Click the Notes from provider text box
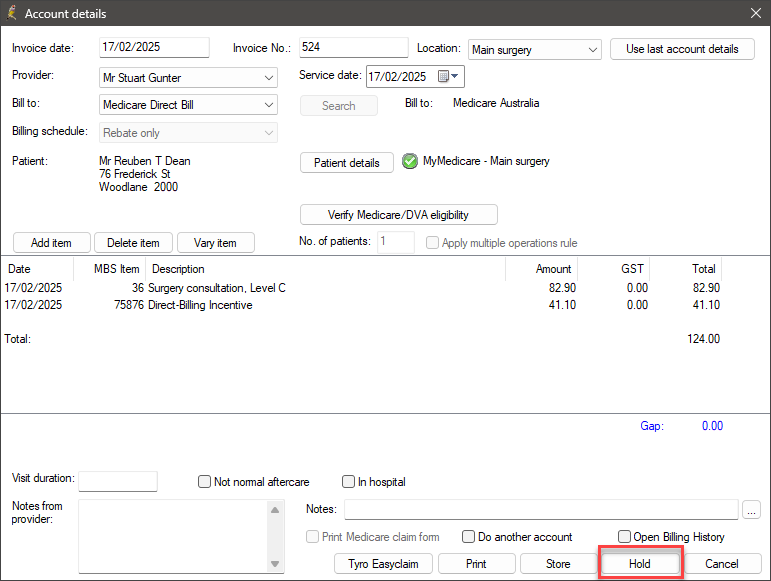The height and width of the screenshot is (581, 771). pos(173,536)
